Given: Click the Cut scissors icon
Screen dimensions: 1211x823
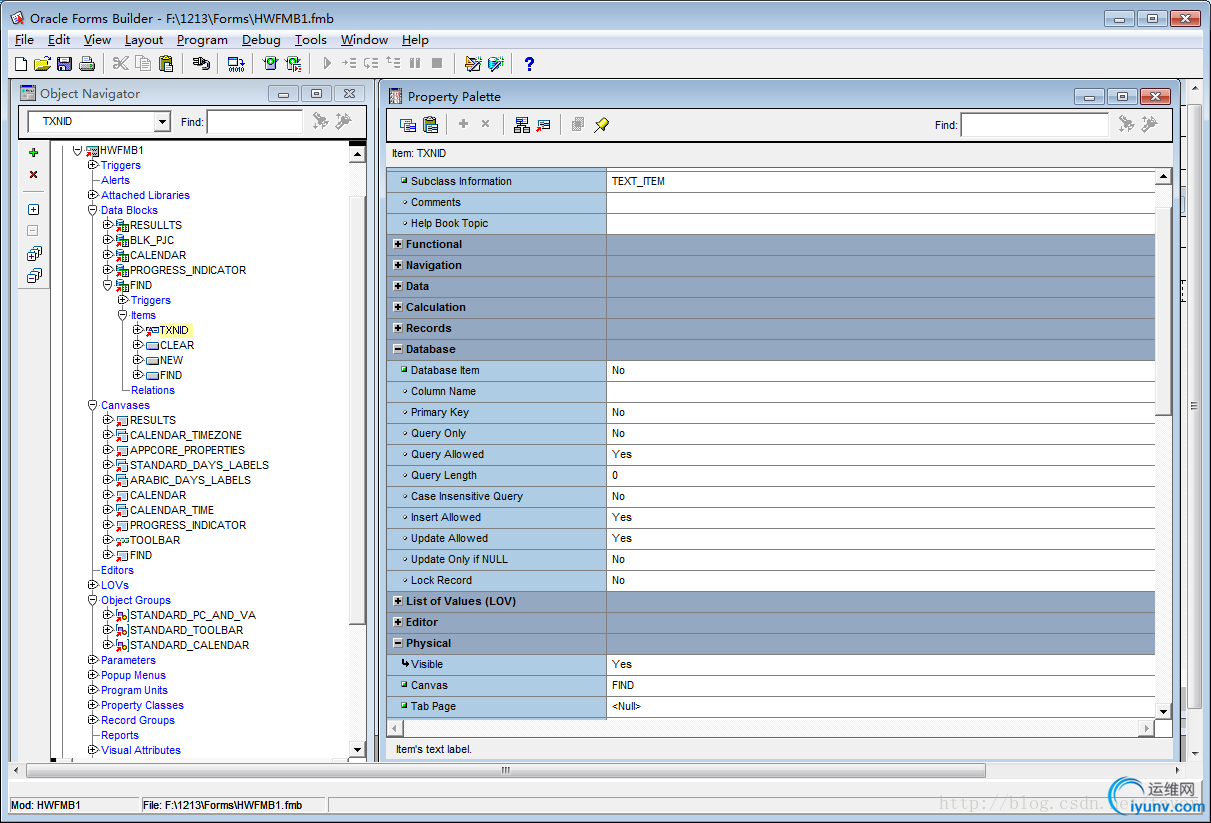Looking at the screenshot, I should click(121, 64).
